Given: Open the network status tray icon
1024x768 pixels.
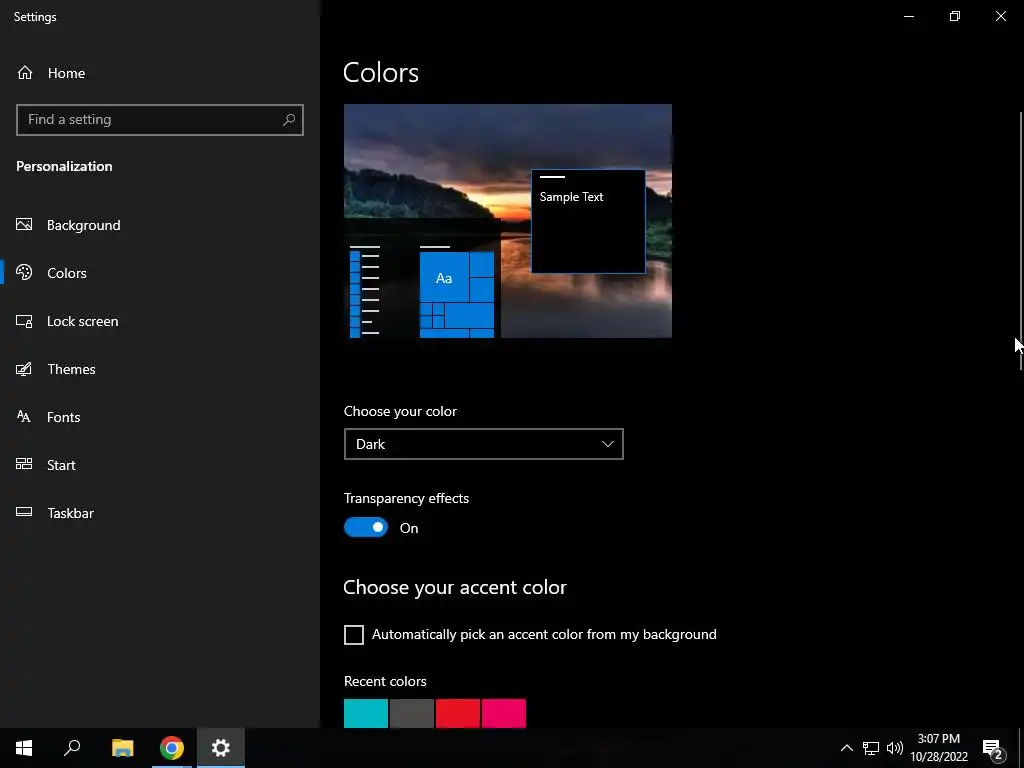Looking at the screenshot, I should click(871, 748).
